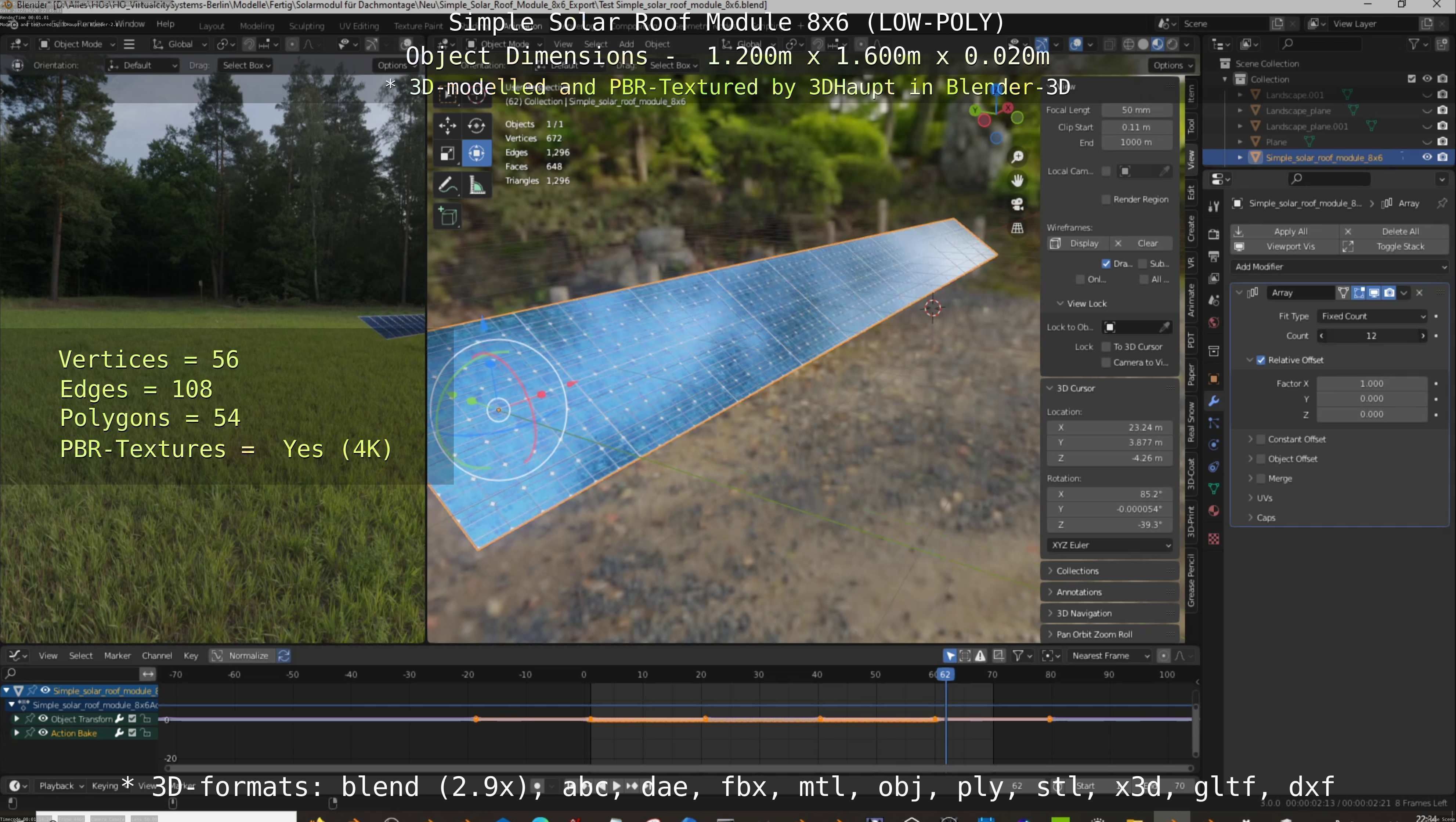This screenshot has width=1456, height=822.
Task: Open Render properties tab icon
Action: click(1213, 234)
